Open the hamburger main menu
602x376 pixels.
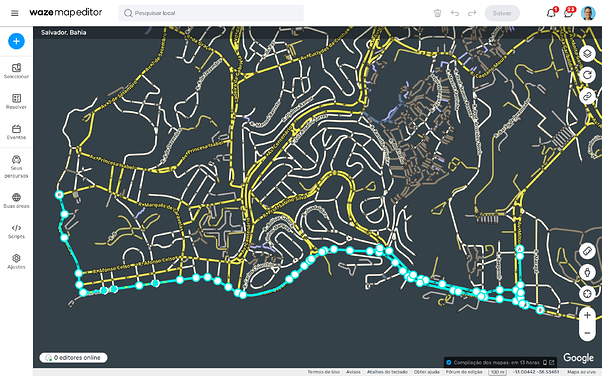(15, 13)
